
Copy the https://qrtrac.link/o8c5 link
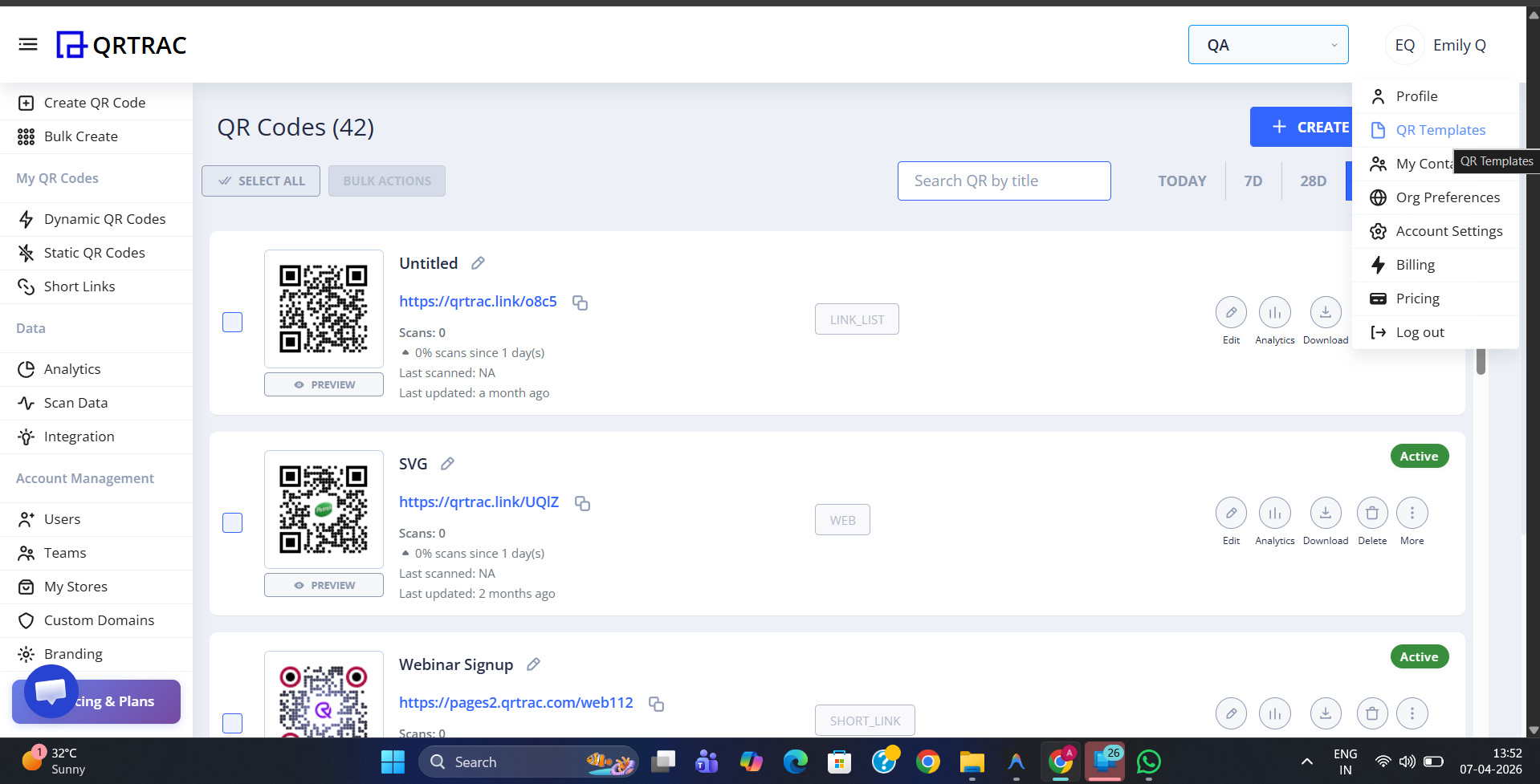coord(580,303)
